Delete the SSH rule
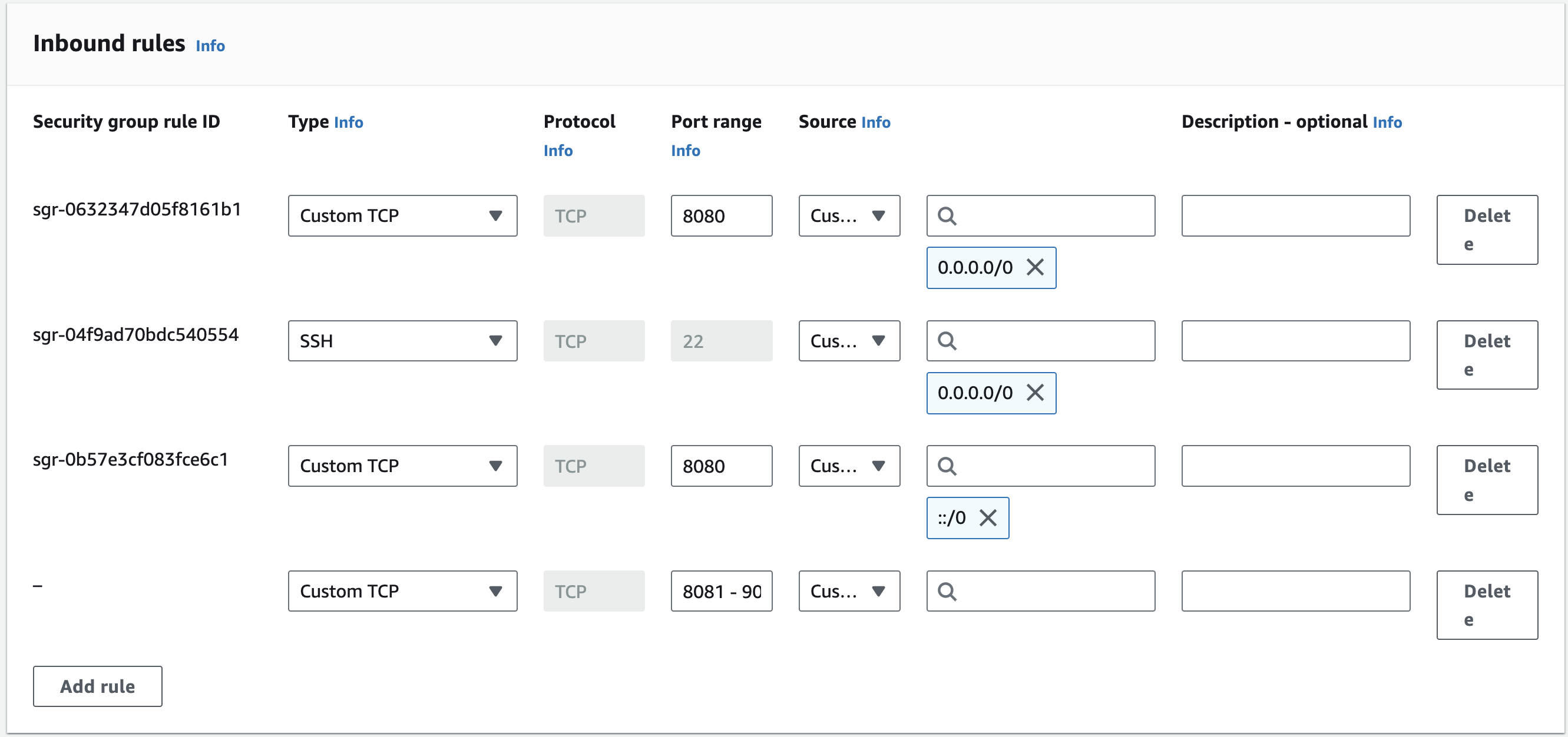 1487,354
